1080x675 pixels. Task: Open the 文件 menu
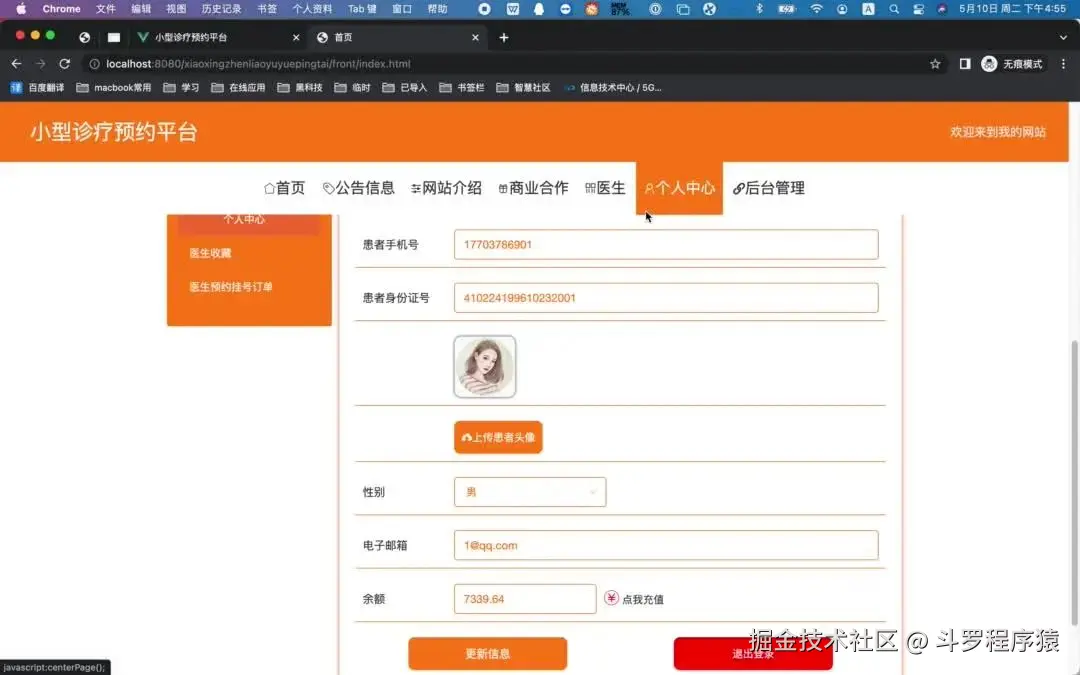(106, 9)
